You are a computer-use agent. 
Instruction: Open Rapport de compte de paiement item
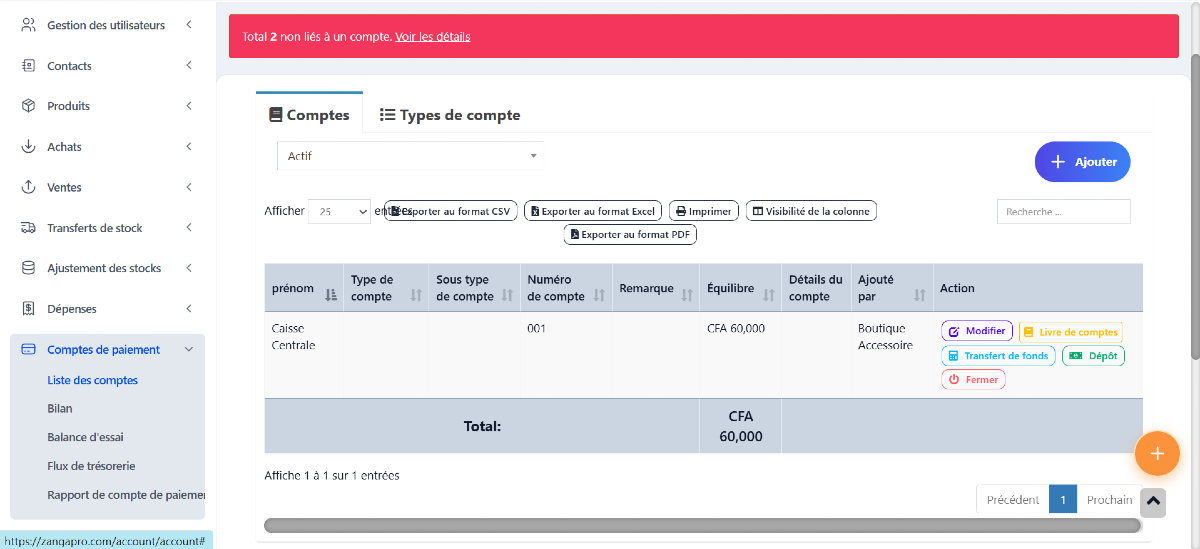125,495
